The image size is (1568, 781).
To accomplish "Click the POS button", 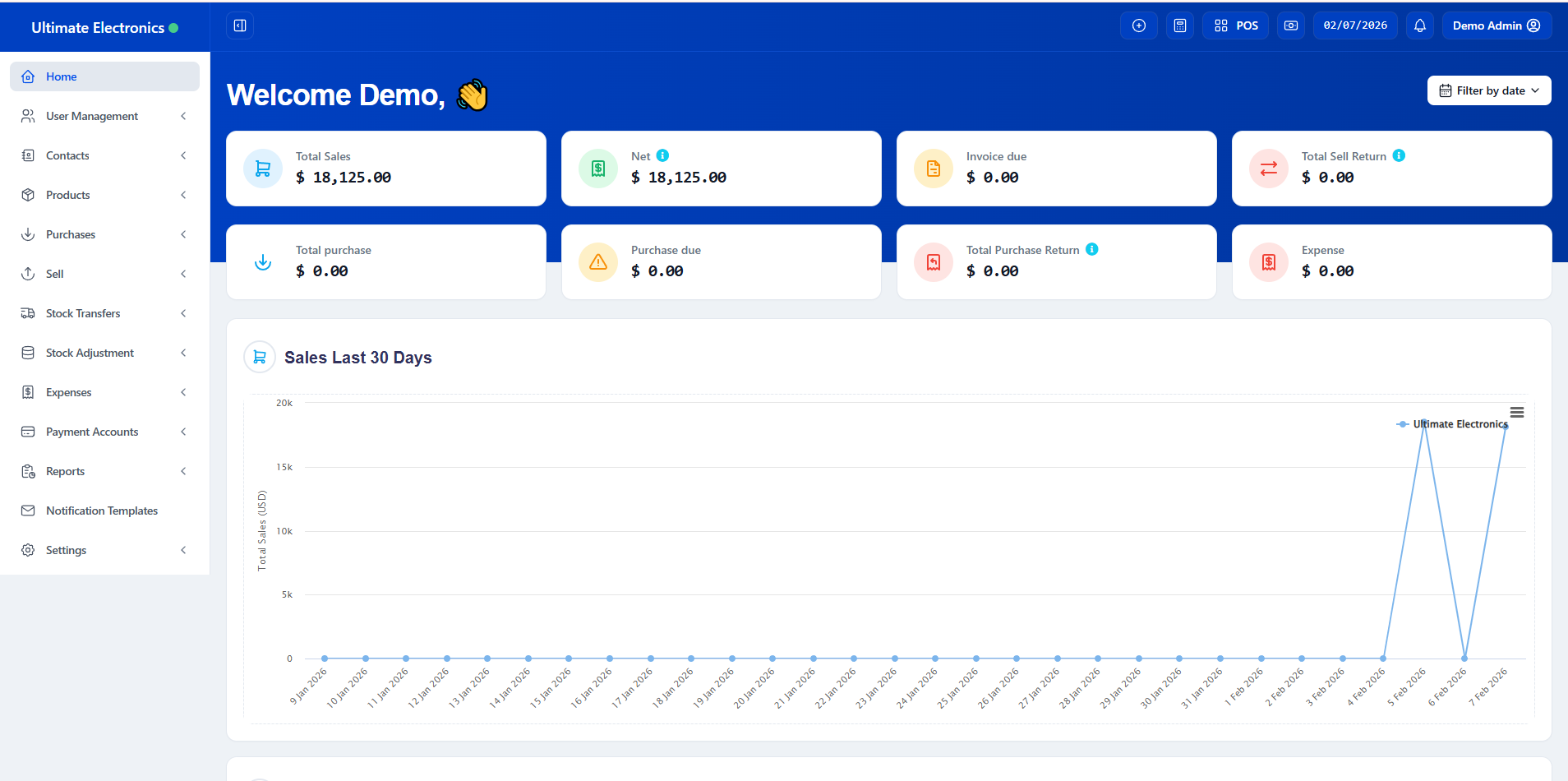I will pyautogui.click(x=1235, y=25).
